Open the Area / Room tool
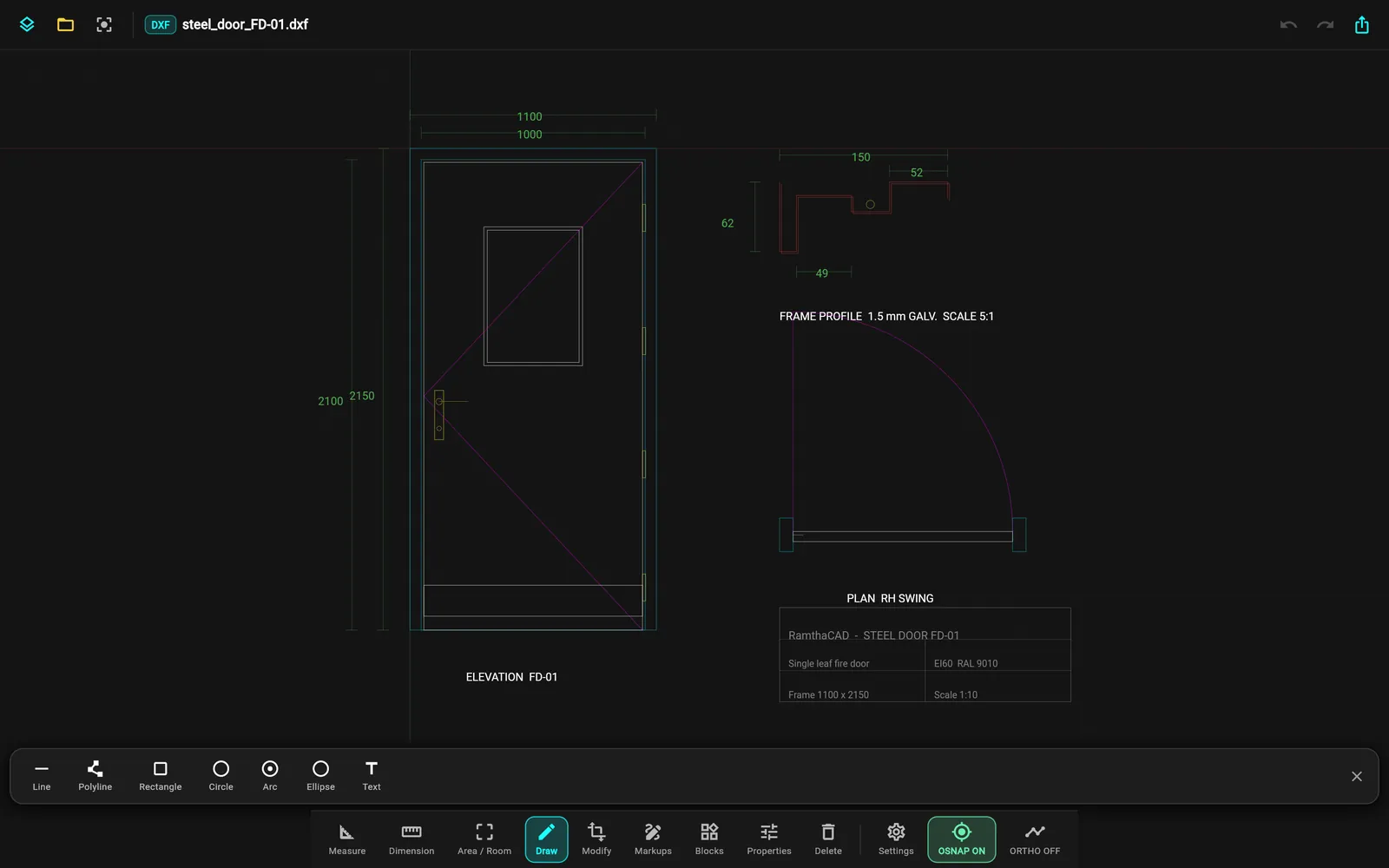Image resolution: width=1389 pixels, height=868 pixels. point(484,839)
